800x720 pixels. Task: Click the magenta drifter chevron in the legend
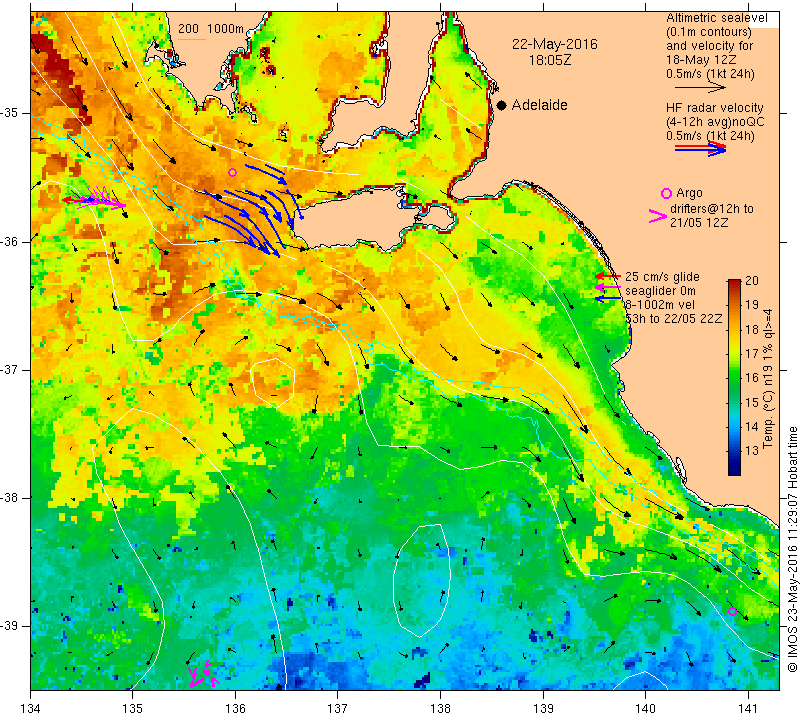(657, 216)
